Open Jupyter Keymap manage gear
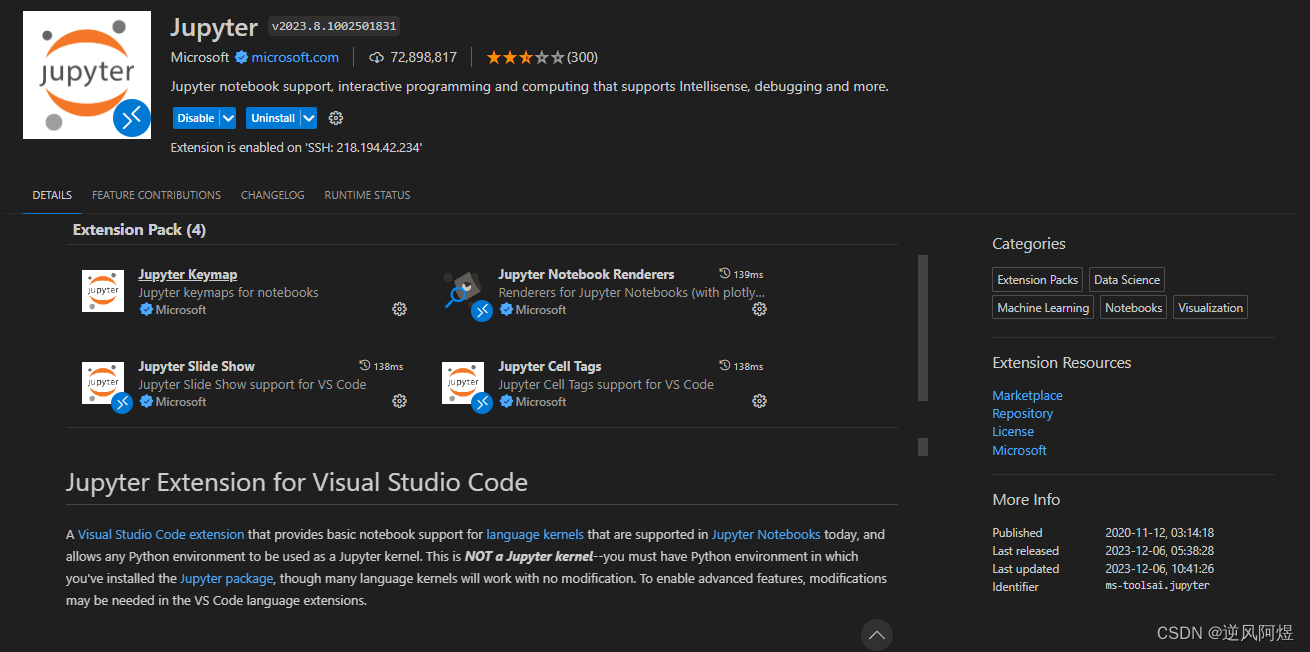The width and height of the screenshot is (1310, 652). click(399, 309)
